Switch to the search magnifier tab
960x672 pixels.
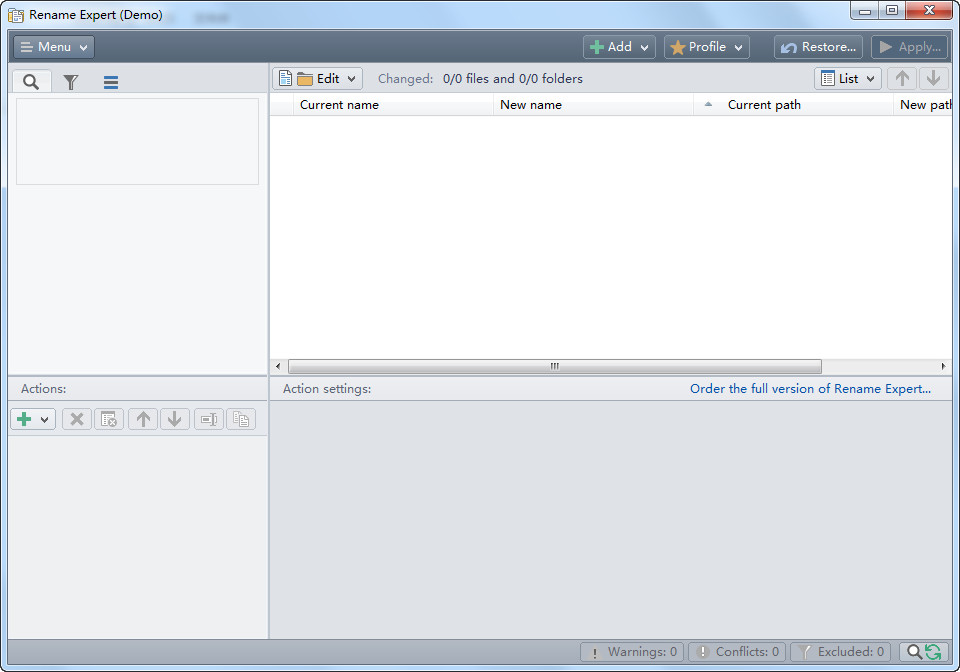[31, 81]
